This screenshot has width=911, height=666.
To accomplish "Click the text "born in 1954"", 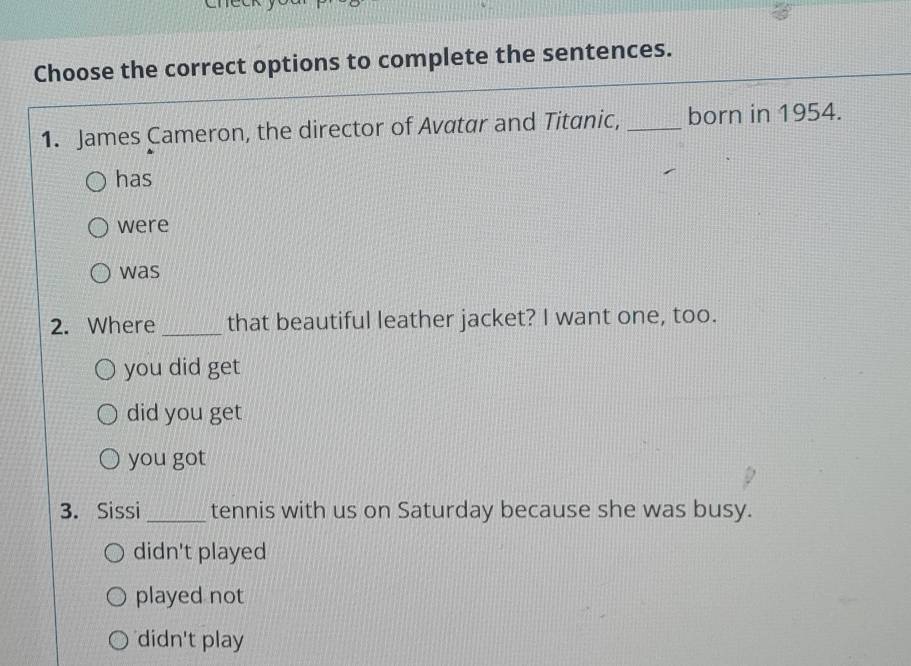I will click(763, 113).
